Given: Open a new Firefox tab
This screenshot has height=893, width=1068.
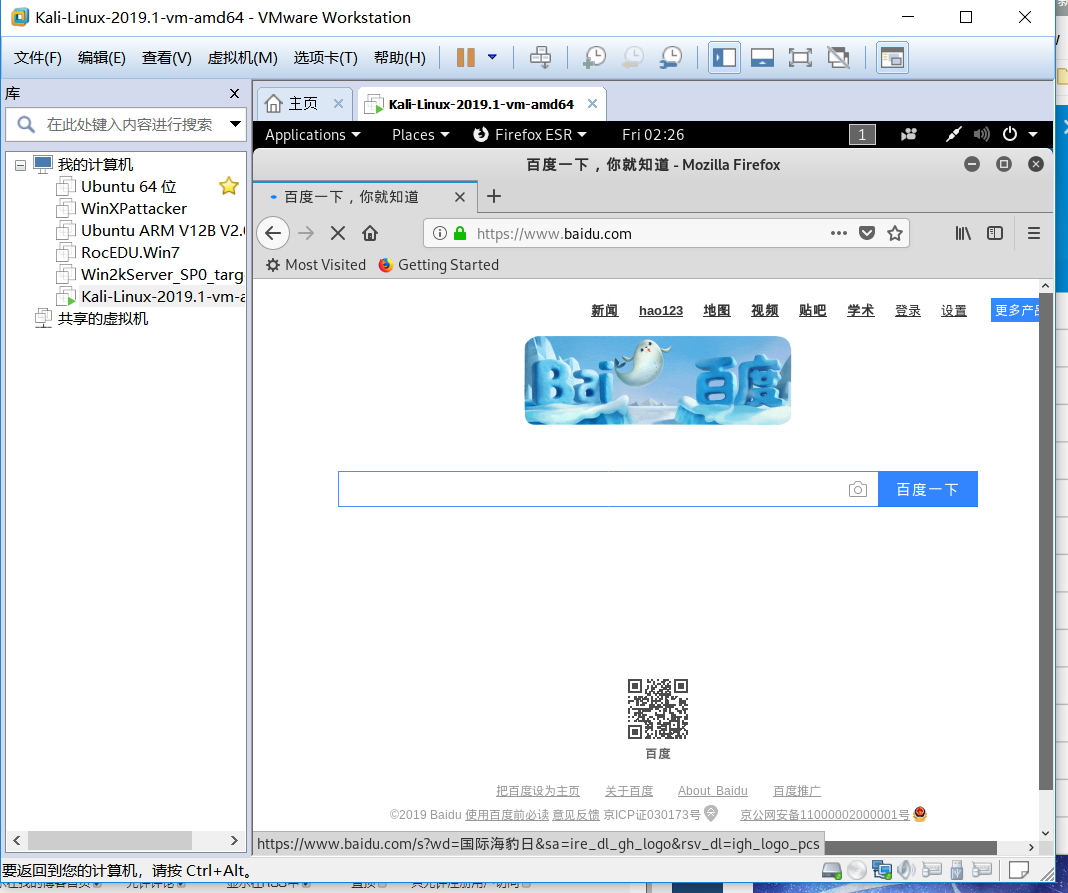Looking at the screenshot, I should click(x=494, y=196).
